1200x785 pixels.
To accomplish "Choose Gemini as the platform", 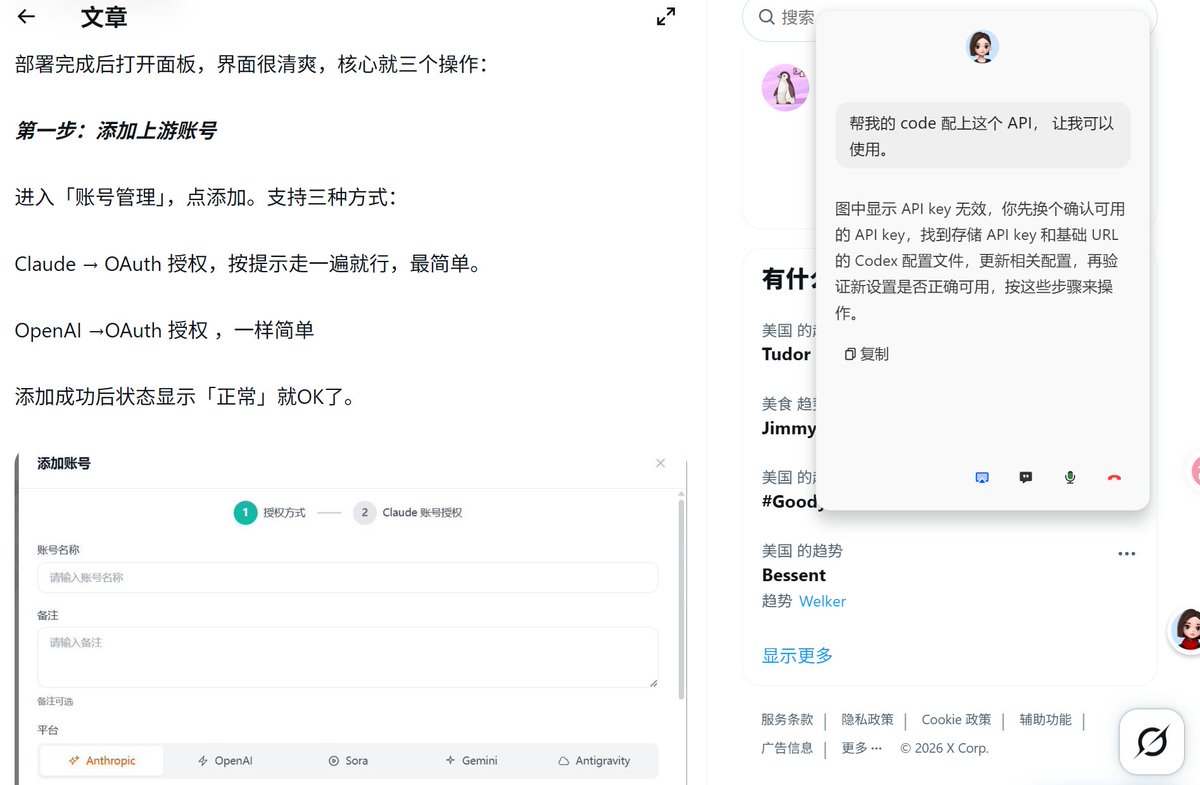I will pos(471,760).
